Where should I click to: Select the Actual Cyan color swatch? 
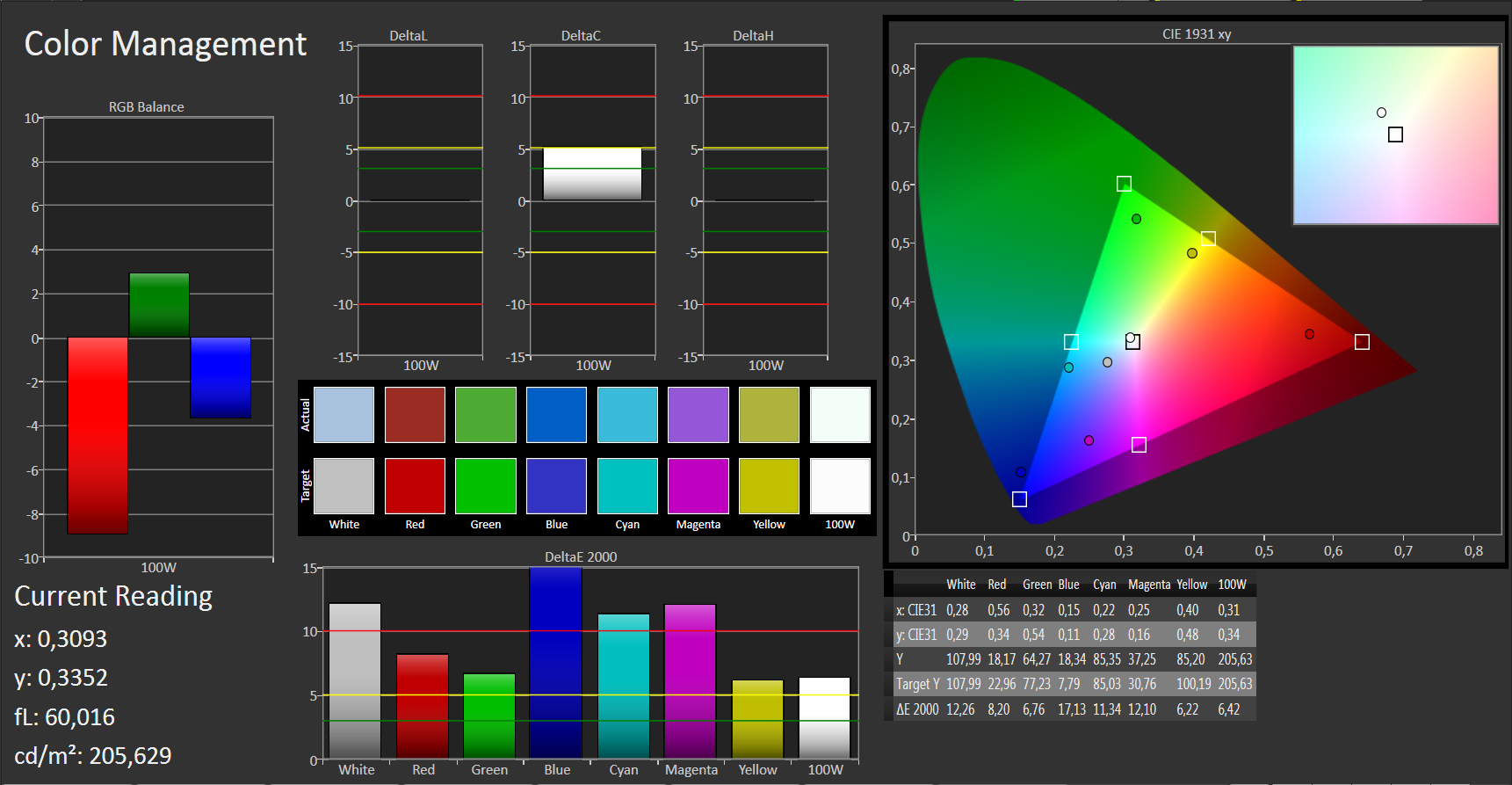(627, 415)
